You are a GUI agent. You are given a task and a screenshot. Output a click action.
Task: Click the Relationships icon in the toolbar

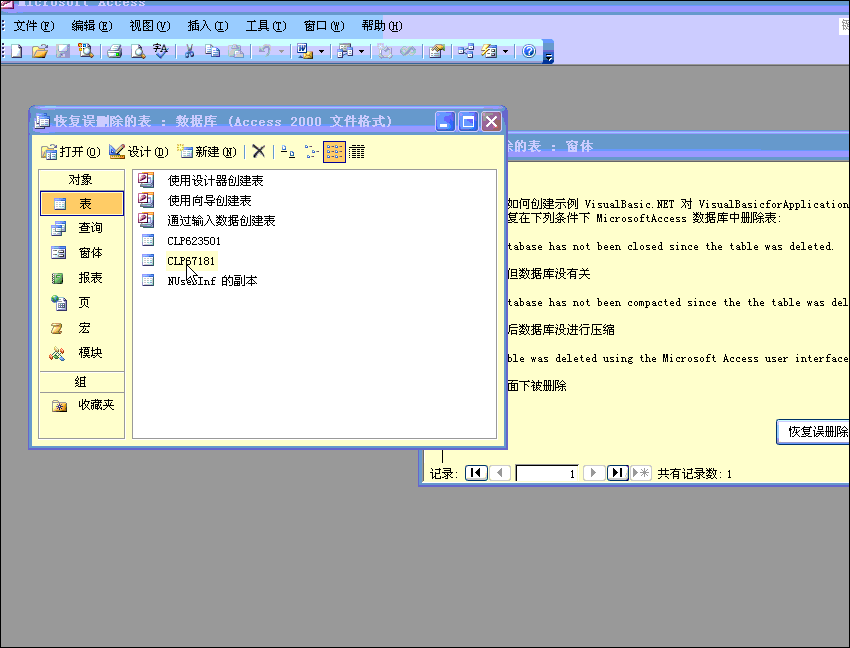(x=466, y=52)
